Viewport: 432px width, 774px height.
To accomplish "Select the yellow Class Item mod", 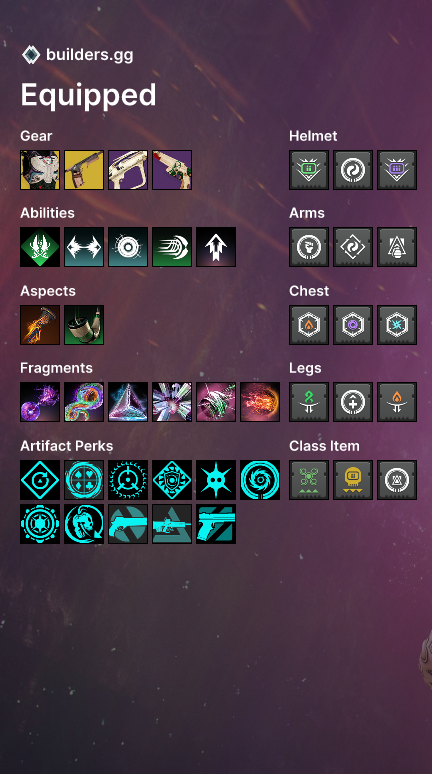I will click(x=353, y=480).
